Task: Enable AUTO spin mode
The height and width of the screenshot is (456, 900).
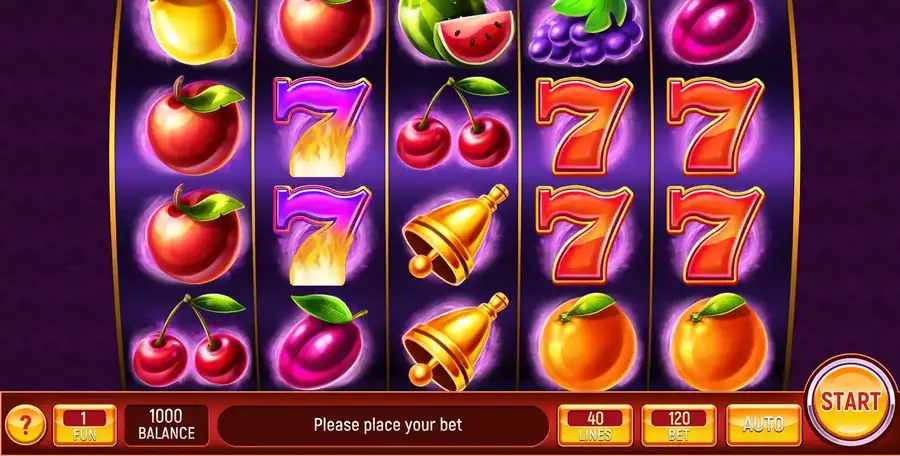Action: pos(763,425)
